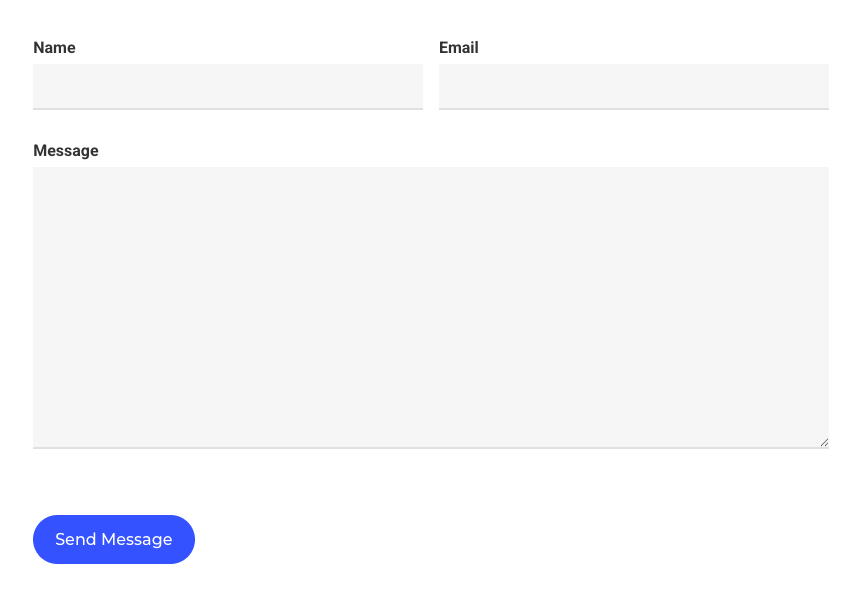Click the bold "Message" text
The width and height of the screenshot is (863, 597).
tap(66, 151)
